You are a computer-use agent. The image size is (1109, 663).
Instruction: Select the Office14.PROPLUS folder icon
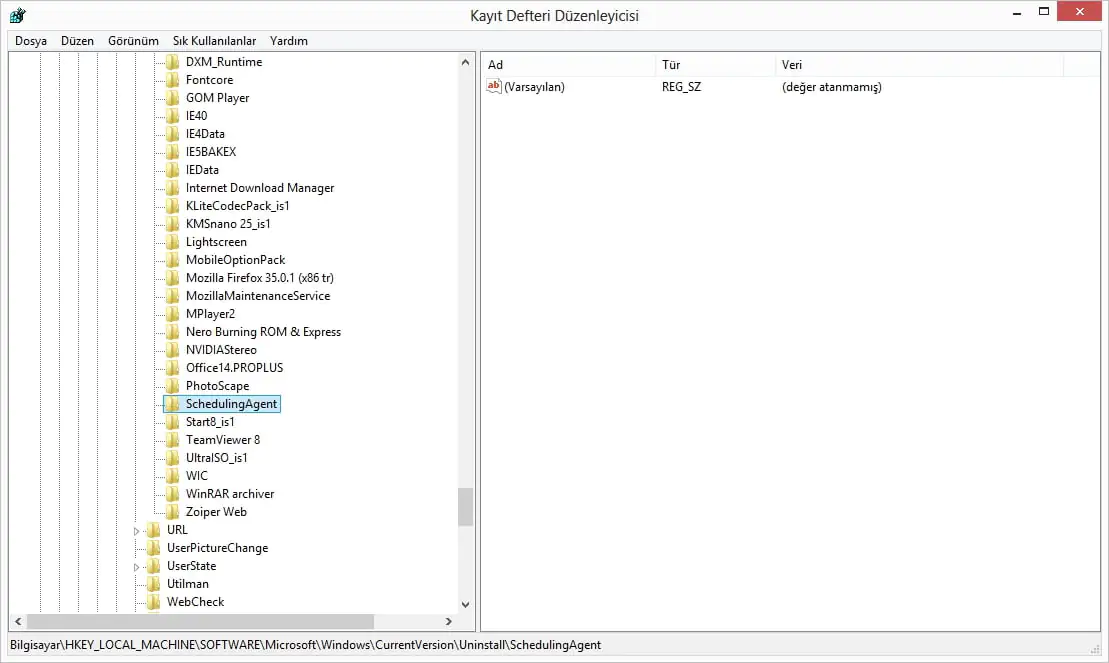171,367
